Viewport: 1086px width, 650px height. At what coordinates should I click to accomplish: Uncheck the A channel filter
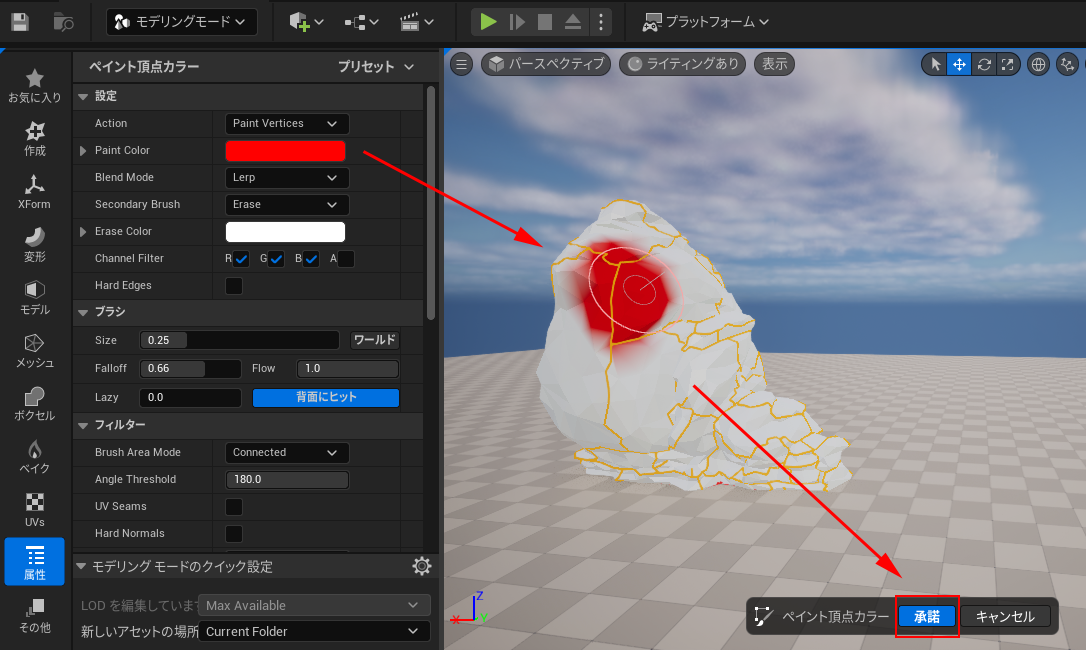click(x=344, y=258)
